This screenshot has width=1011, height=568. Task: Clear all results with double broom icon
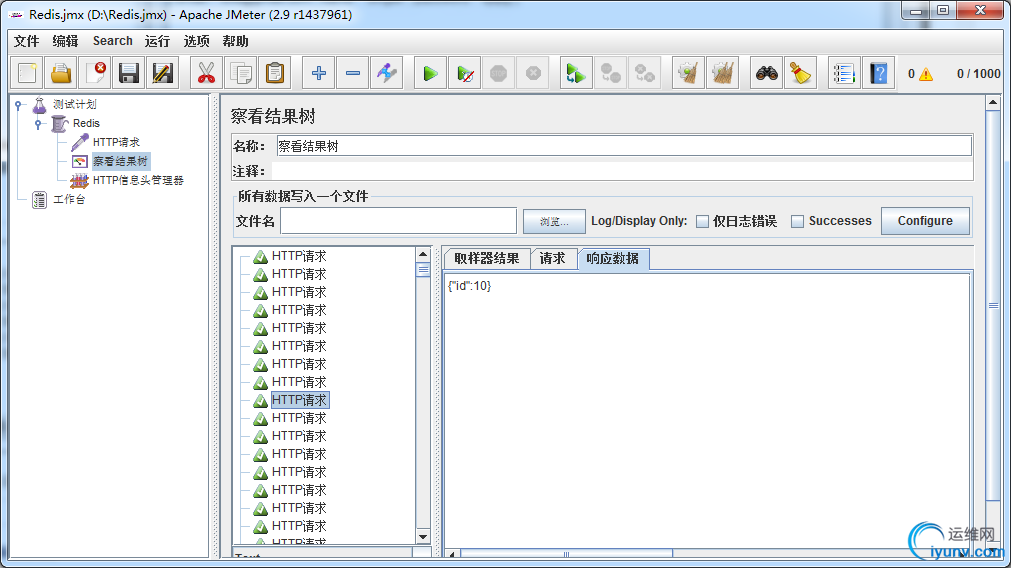(x=722, y=73)
